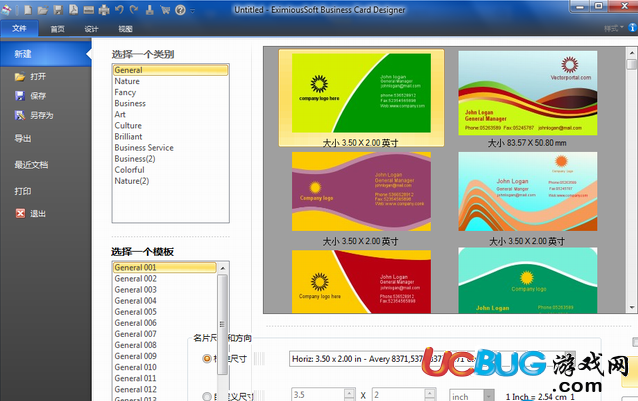Redo the last action

pyautogui.click(x=134, y=10)
